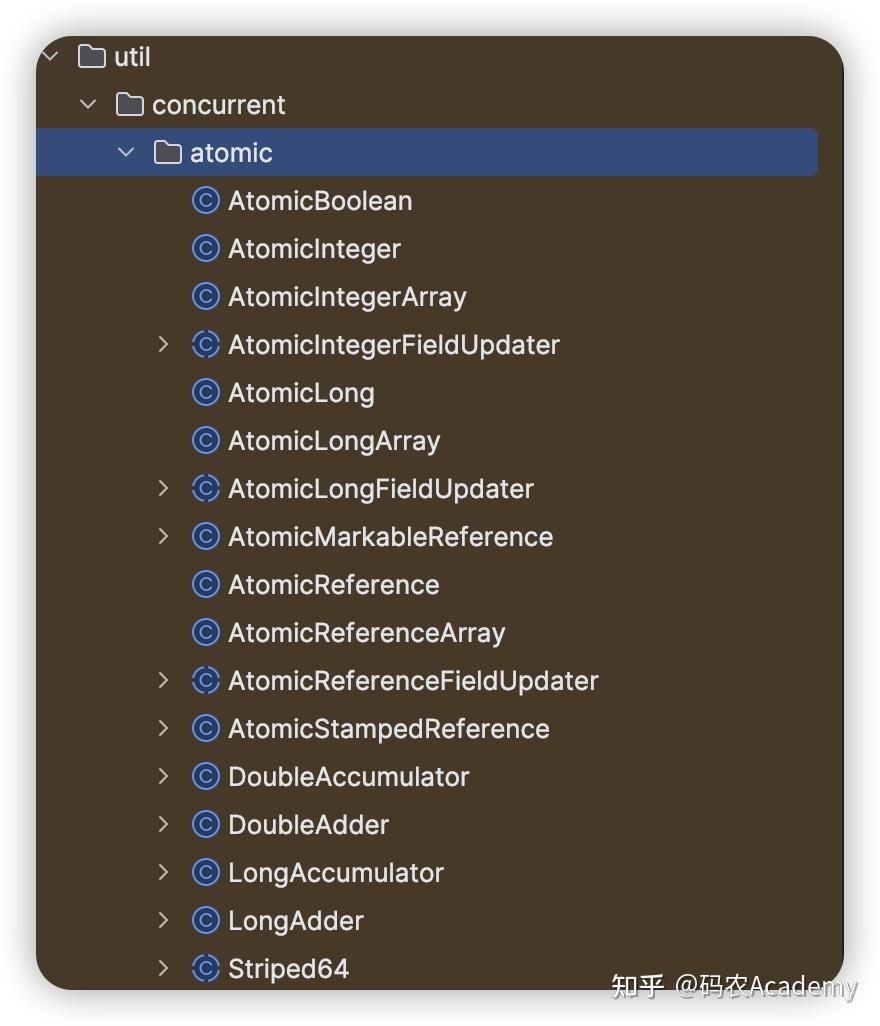Click the concurrent folder icon

pyautogui.click(x=130, y=105)
